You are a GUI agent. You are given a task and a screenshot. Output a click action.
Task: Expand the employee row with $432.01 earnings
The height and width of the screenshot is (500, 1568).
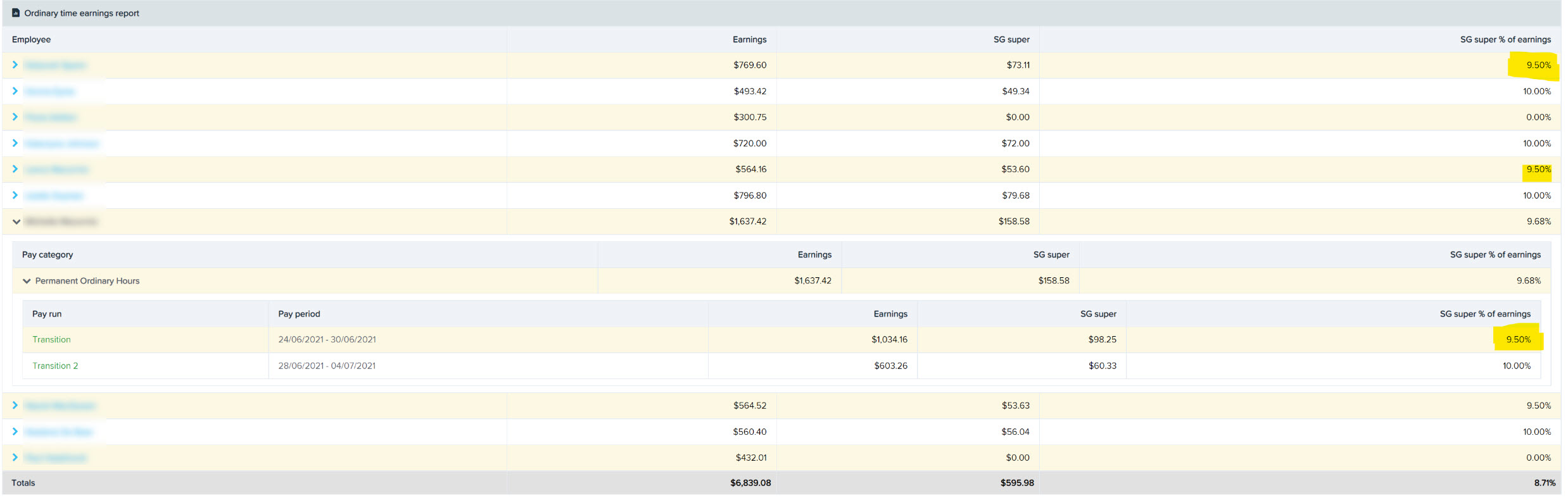click(x=15, y=457)
